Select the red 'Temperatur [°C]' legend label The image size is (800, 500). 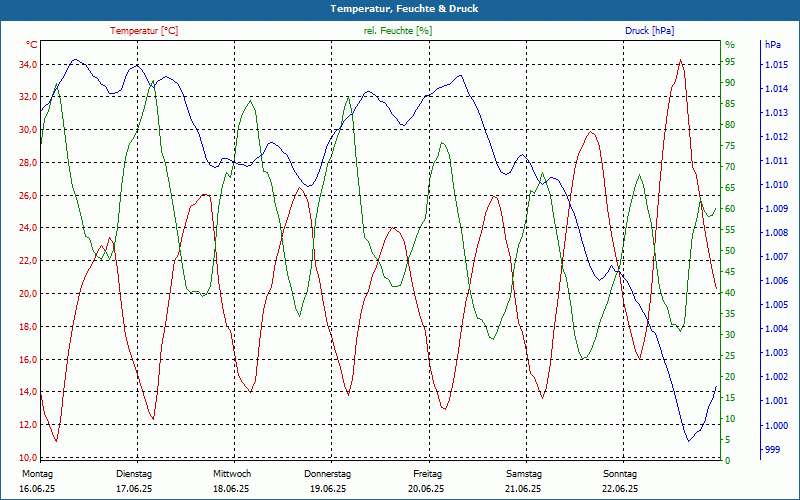pyautogui.click(x=144, y=31)
